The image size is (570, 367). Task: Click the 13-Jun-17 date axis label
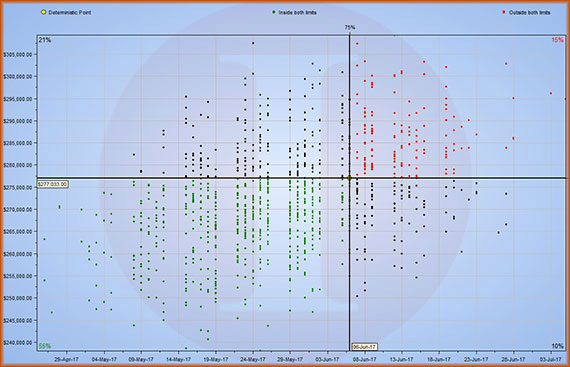tap(402, 359)
